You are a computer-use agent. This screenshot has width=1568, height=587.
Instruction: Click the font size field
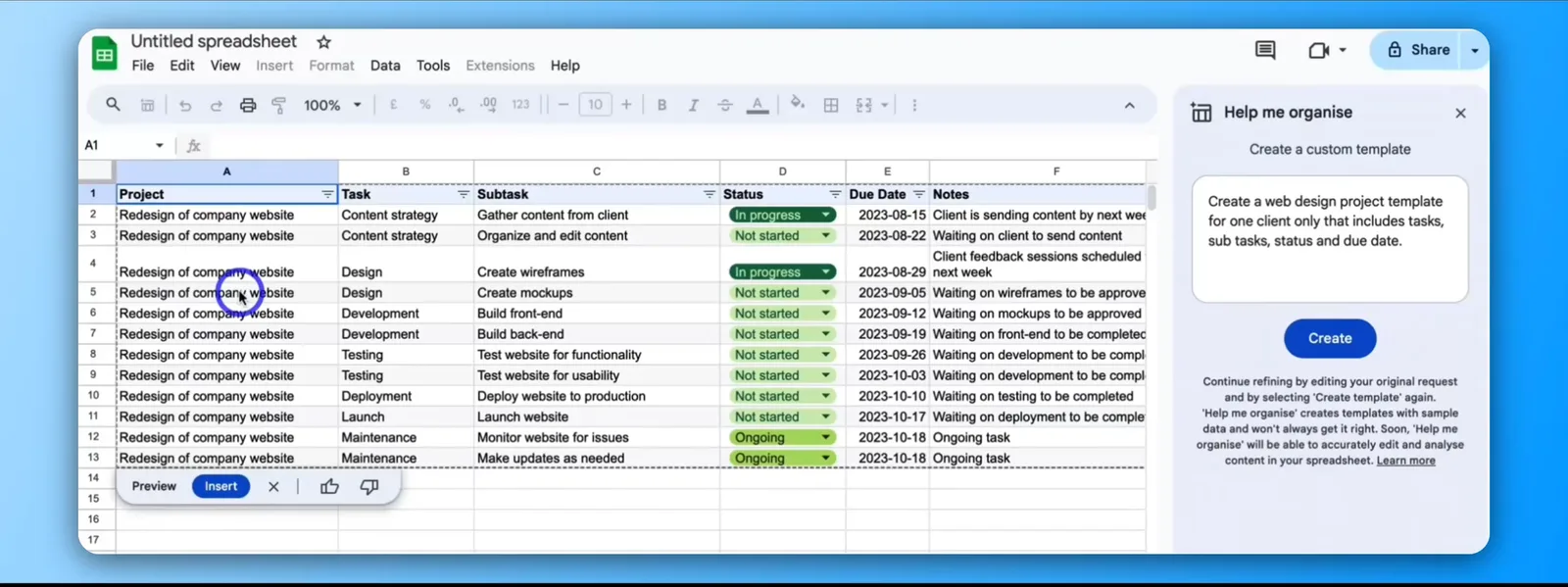click(x=595, y=105)
